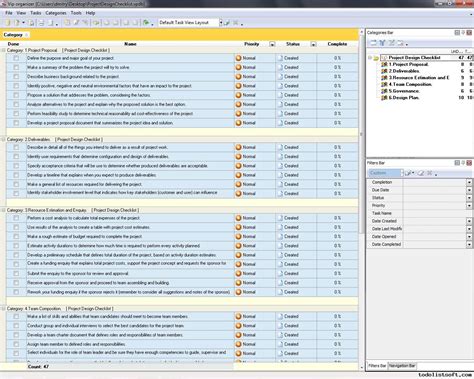Check Done box for 'Assign team member' task
Viewport: 474px width, 379px height.
16,344
